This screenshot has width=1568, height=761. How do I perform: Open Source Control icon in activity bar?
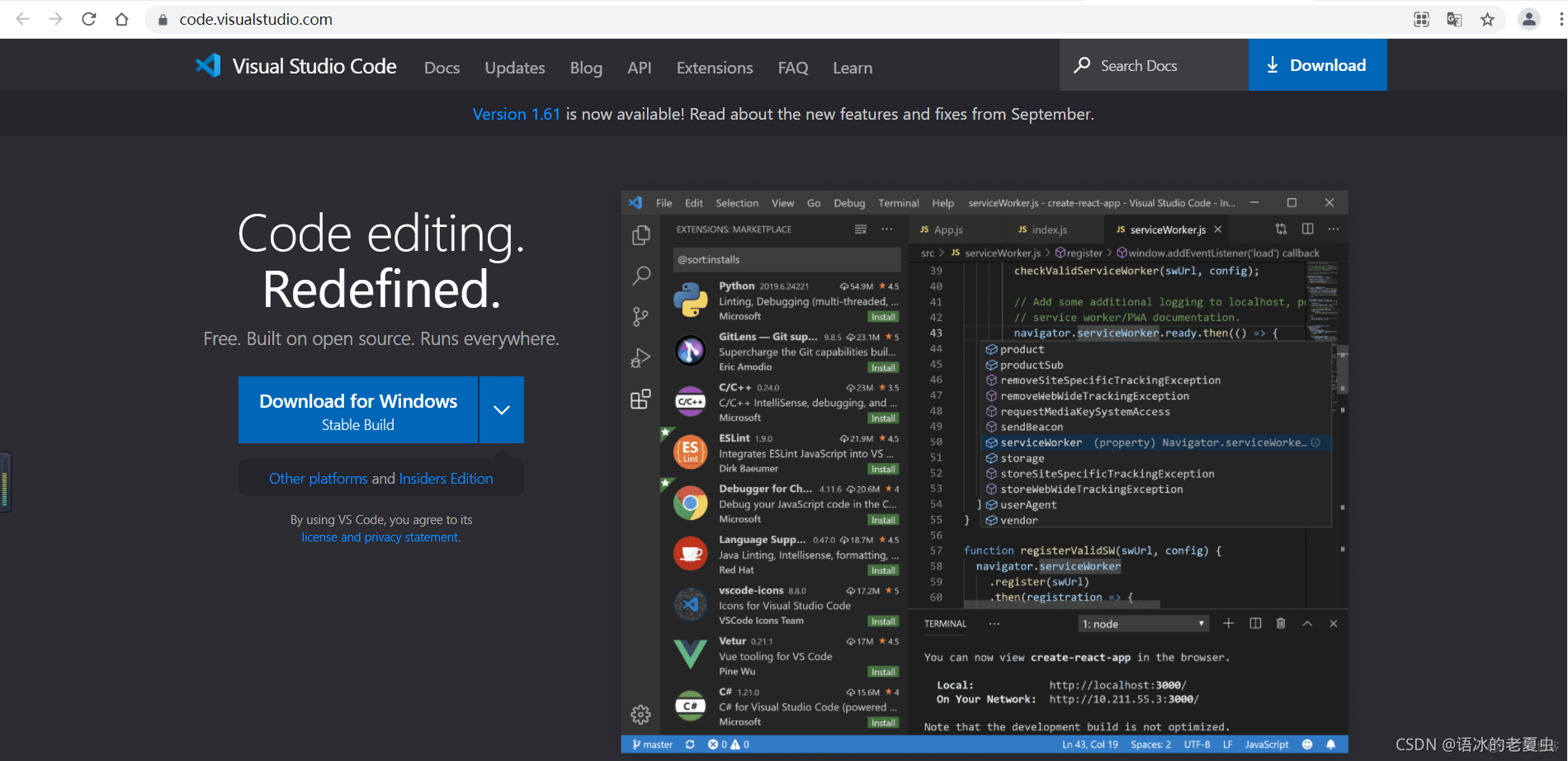coord(640,317)
